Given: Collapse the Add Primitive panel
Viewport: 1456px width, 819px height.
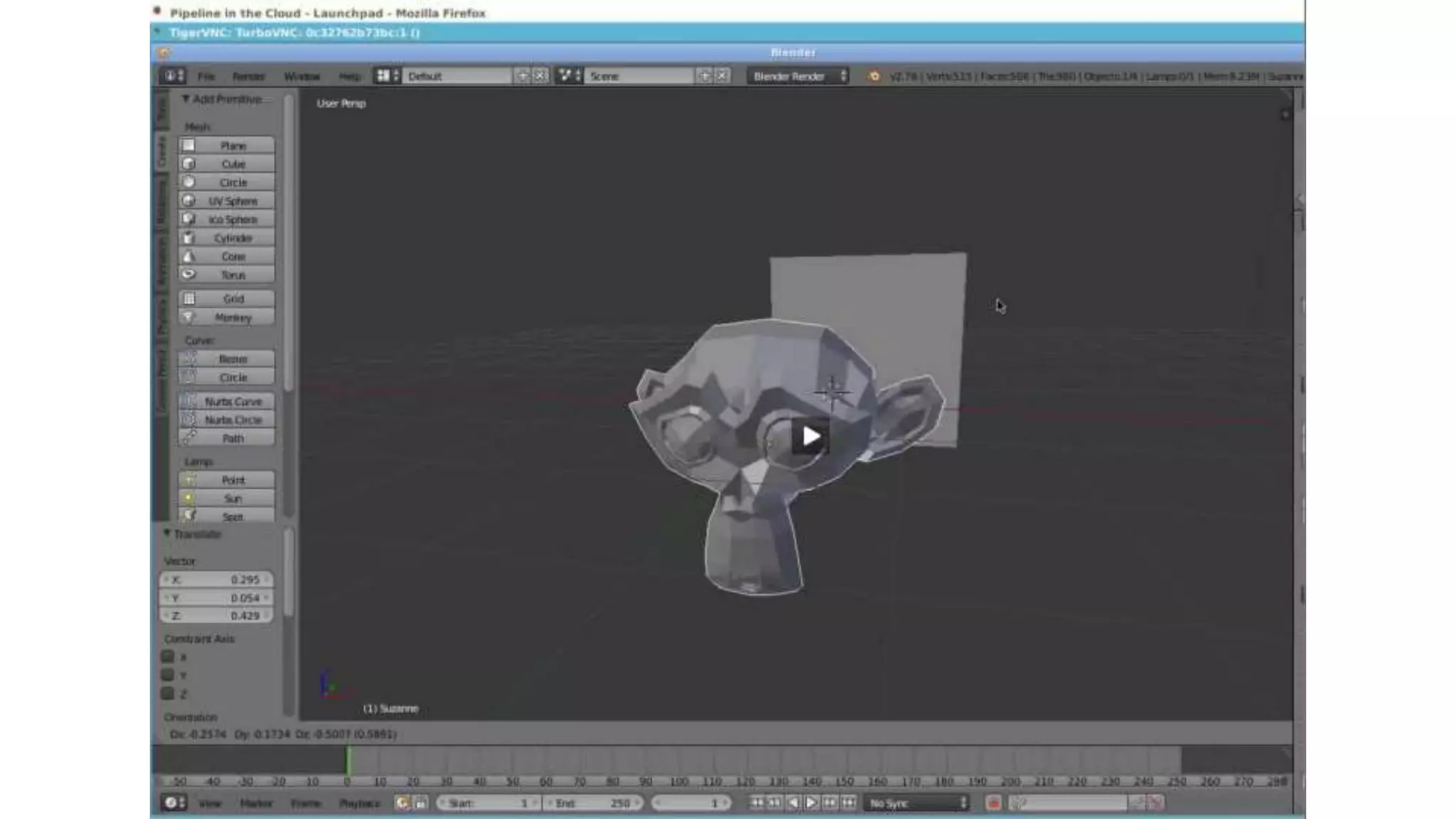Looking at the screenshot, I should (186, 99).
